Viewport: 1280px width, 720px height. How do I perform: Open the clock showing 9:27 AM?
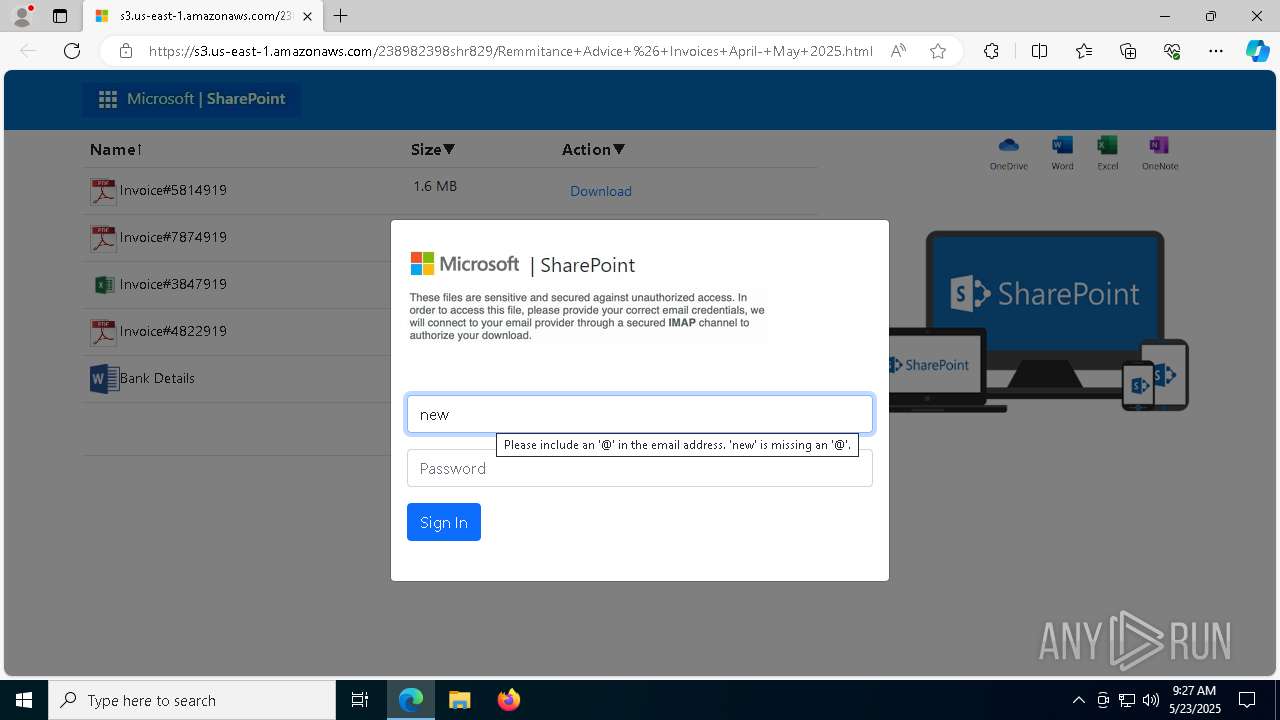(1195, 700)
